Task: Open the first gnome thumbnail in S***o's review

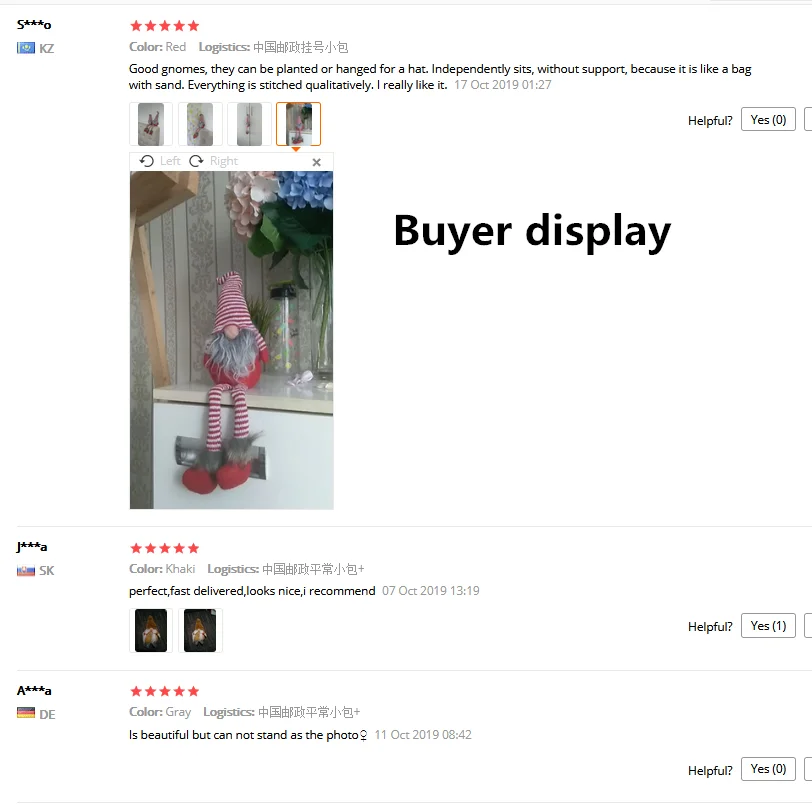Action: tap(151, 124)
